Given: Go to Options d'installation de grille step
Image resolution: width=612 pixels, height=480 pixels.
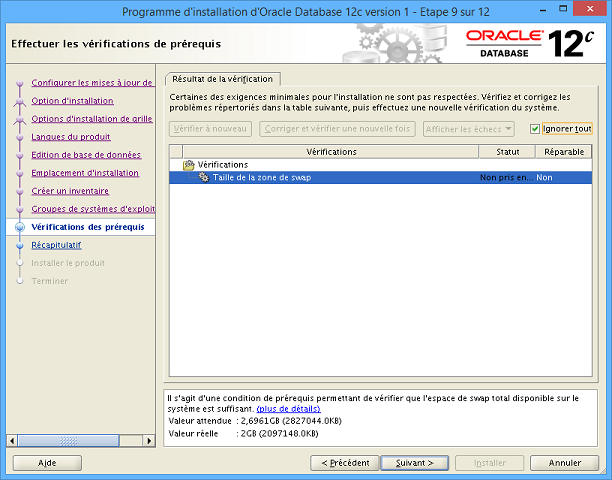Looking at the screenshot, I should (x=92, y=119).
